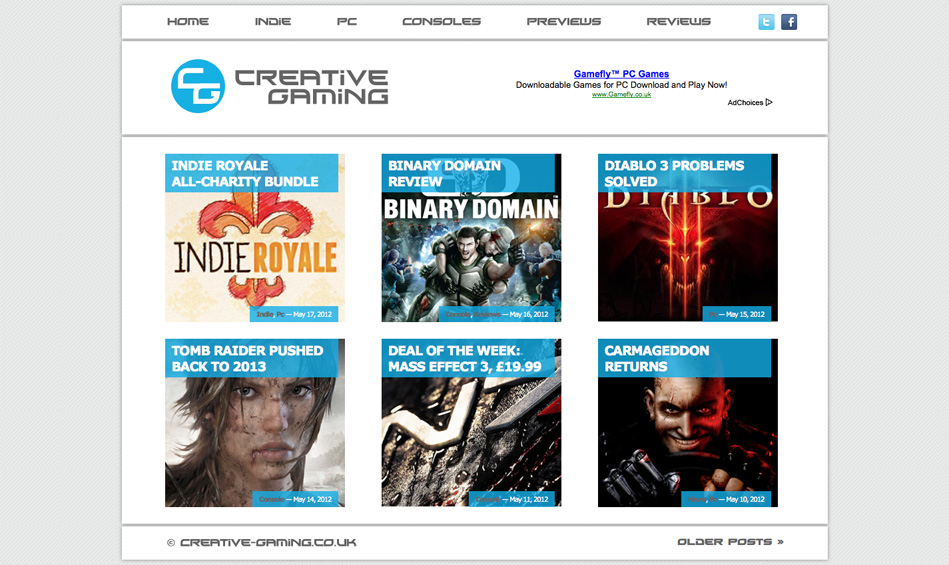Click the May 14, 2012 date text
The image size is (949, 565).
click(x=312, y=499)
